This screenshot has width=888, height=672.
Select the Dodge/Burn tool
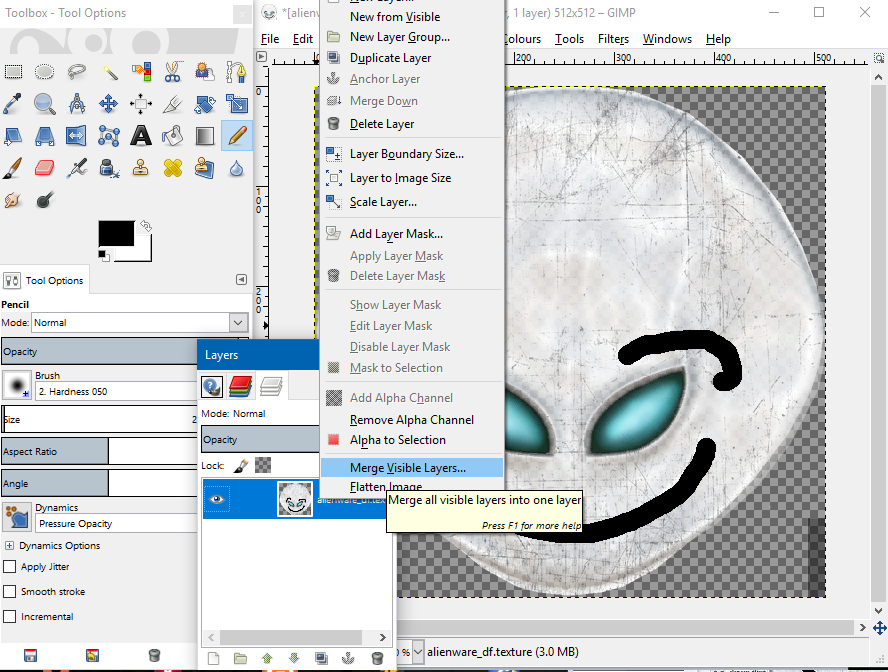(x=45, y=200)
